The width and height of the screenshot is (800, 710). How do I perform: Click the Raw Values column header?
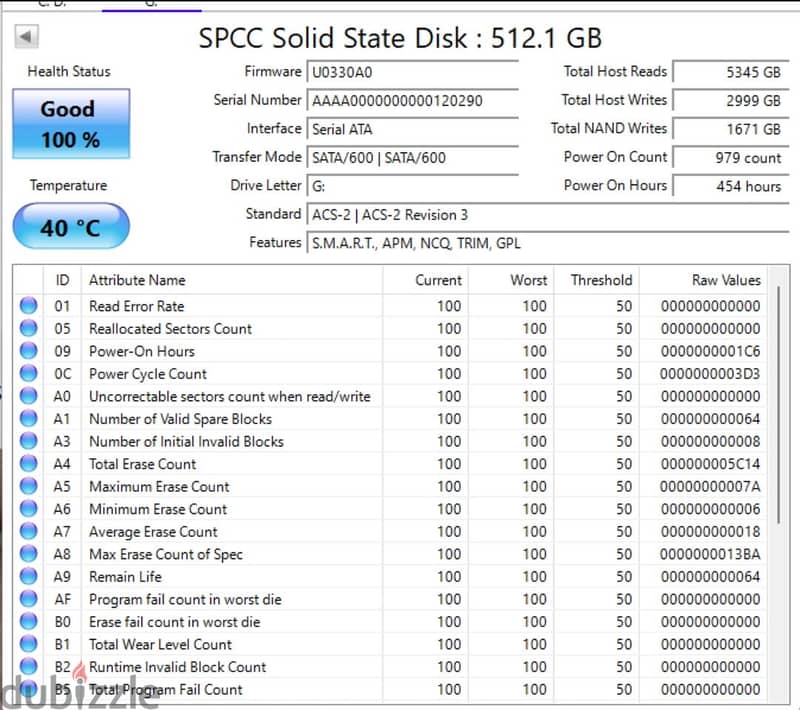(703, 280)
